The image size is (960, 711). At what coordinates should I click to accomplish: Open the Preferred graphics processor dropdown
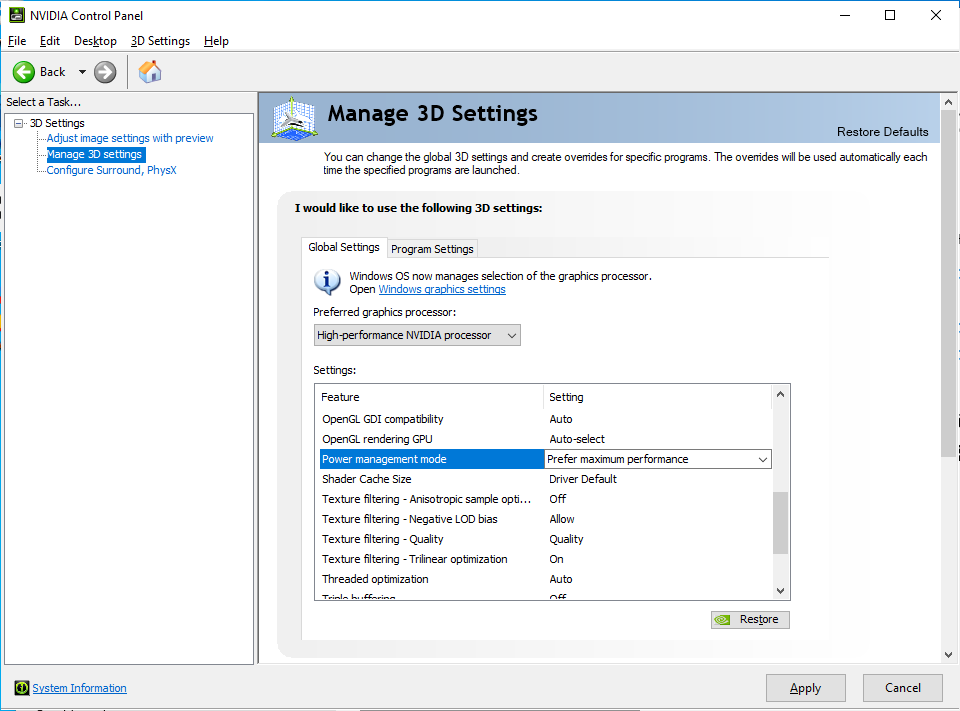point(417,335)
